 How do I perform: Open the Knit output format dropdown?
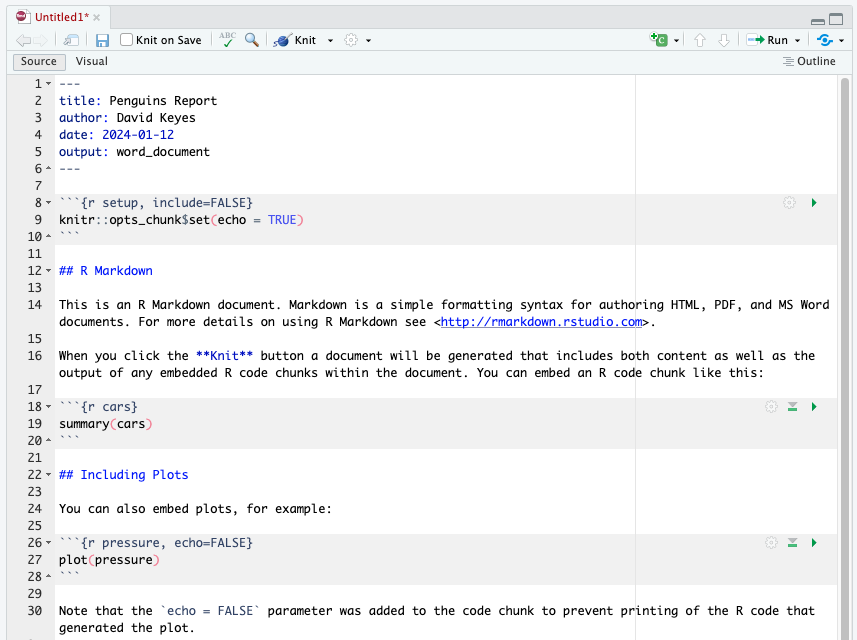330,40
